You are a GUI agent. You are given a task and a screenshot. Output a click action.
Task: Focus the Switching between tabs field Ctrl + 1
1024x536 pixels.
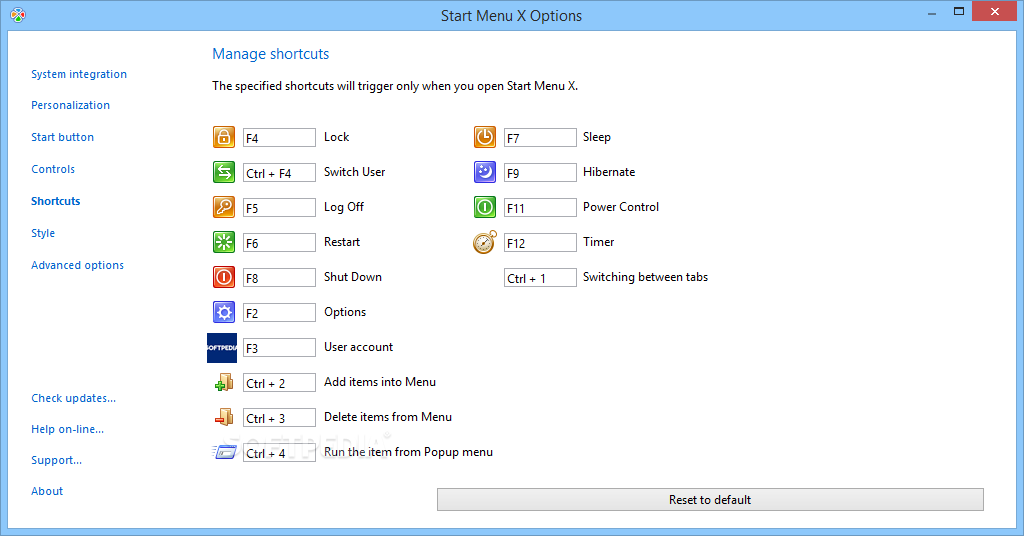click(x=540, y=277)
